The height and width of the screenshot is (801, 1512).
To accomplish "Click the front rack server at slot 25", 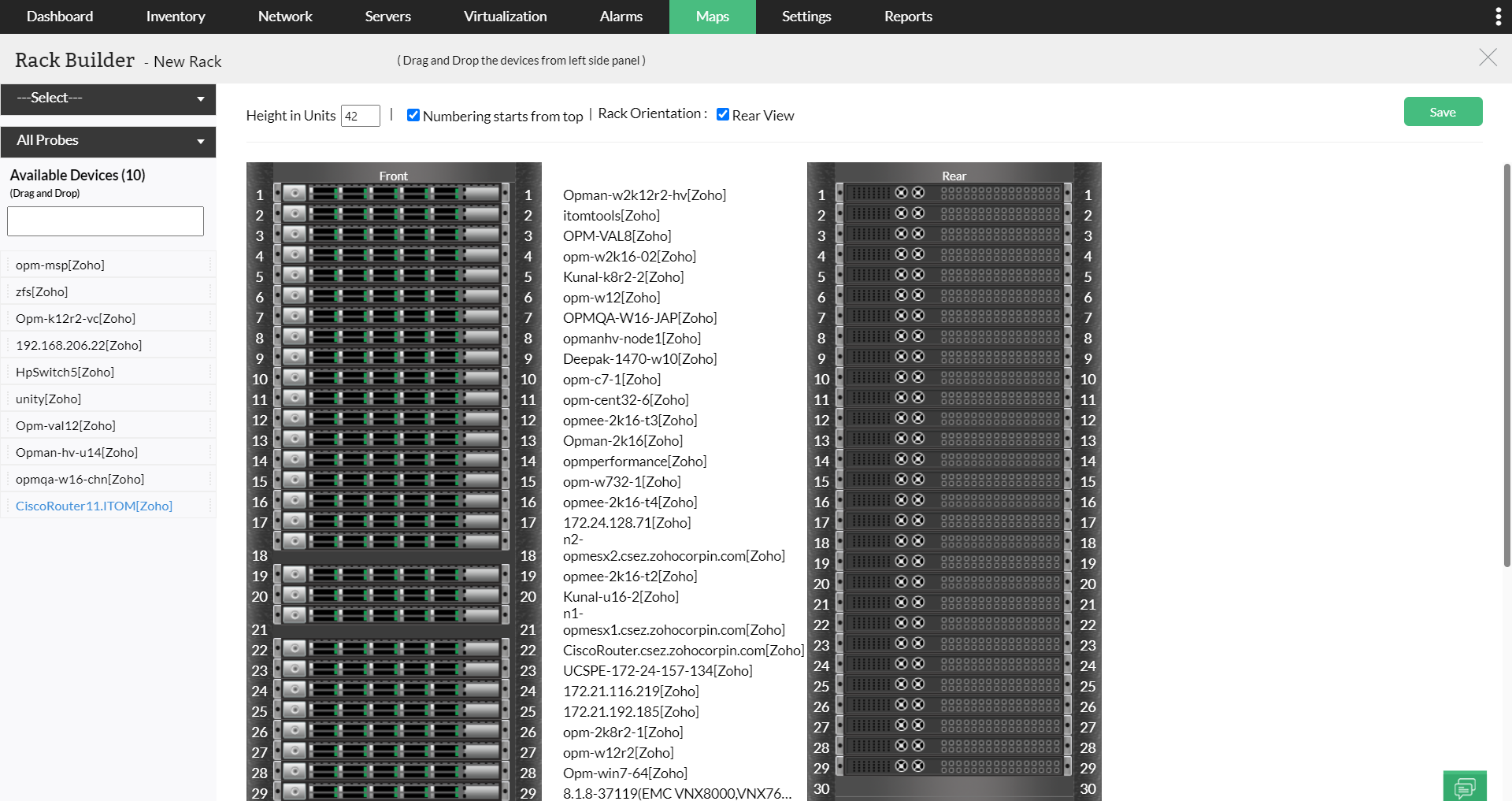I will 391,710.
